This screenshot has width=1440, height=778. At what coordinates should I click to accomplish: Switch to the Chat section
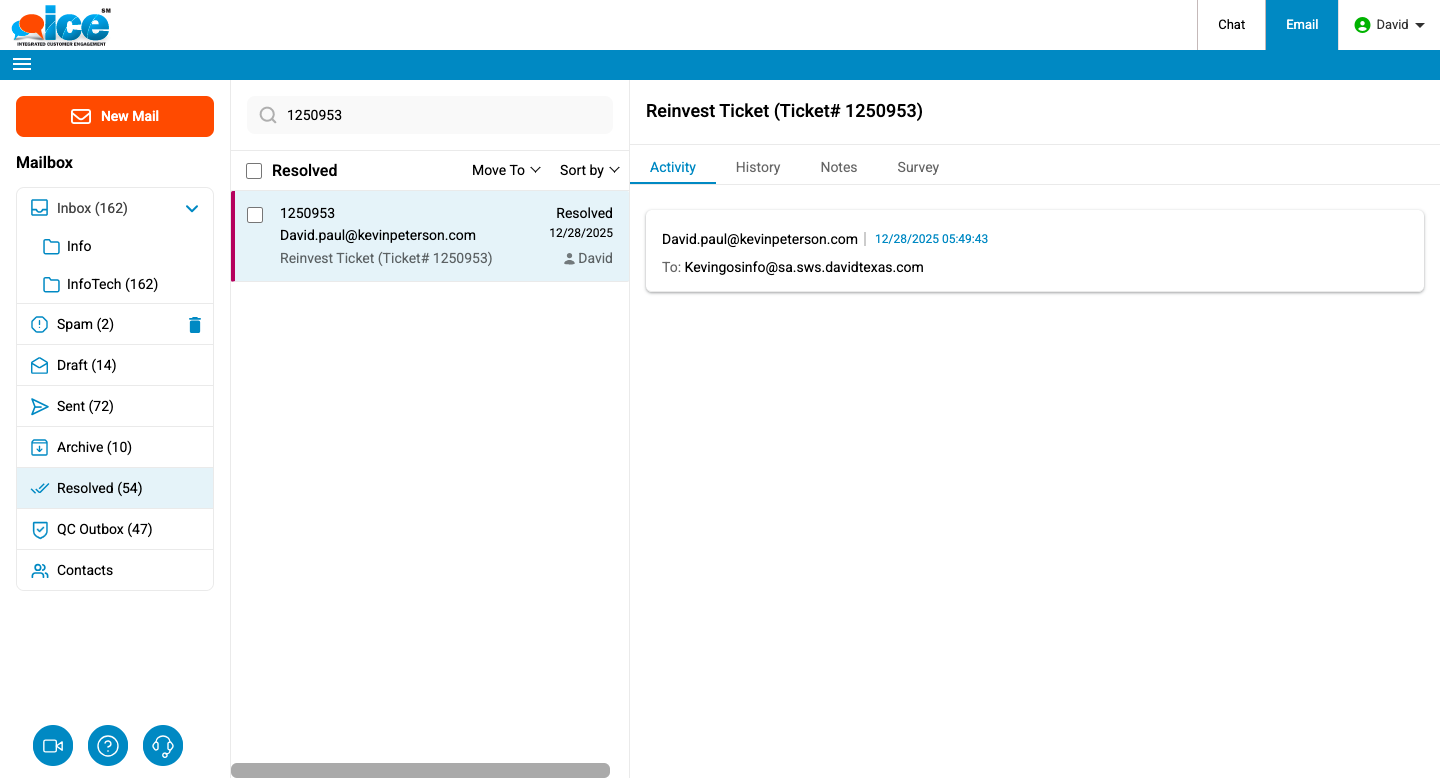point(1231,25)
